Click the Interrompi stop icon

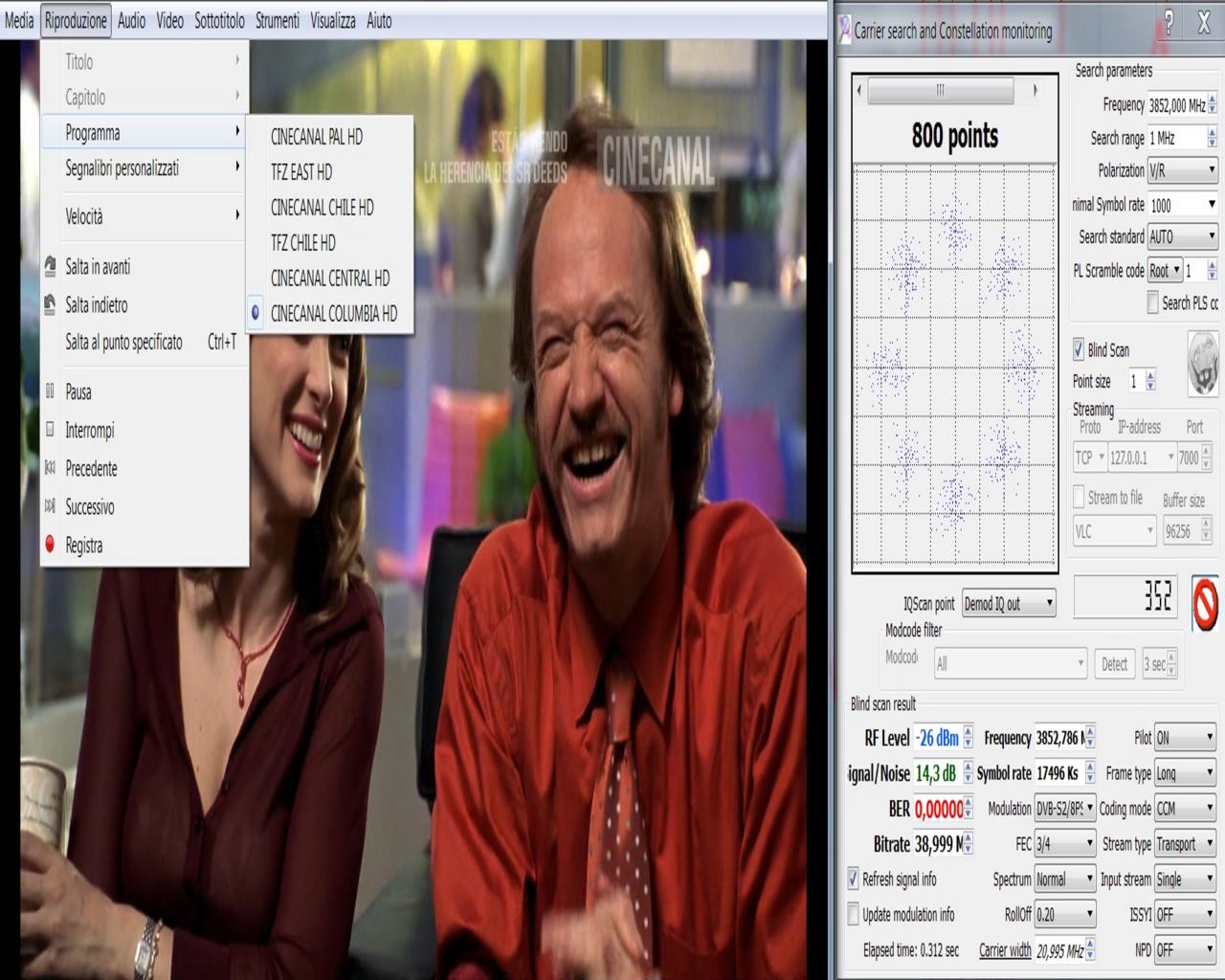(50, 430)
